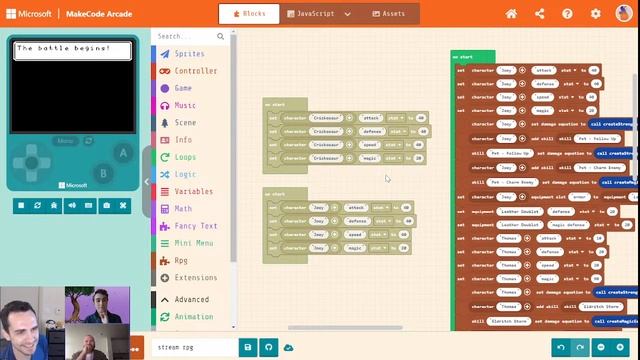The width and height of the screenshot is (640, 360).
Task: Go to the Home page icon
Action: point(511,14)
